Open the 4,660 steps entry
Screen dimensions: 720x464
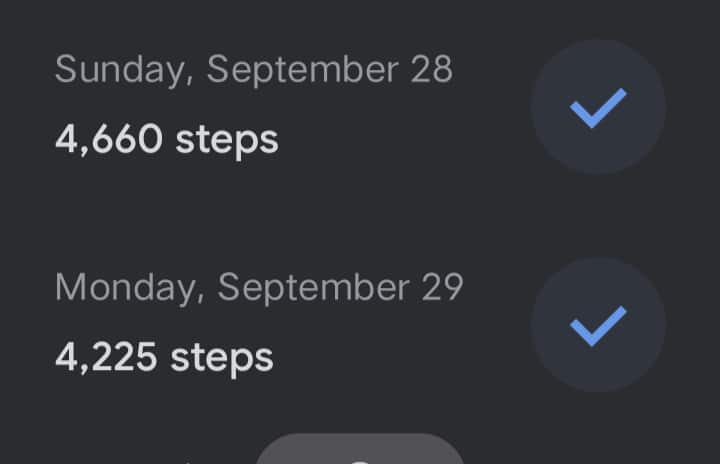point(166,139)
